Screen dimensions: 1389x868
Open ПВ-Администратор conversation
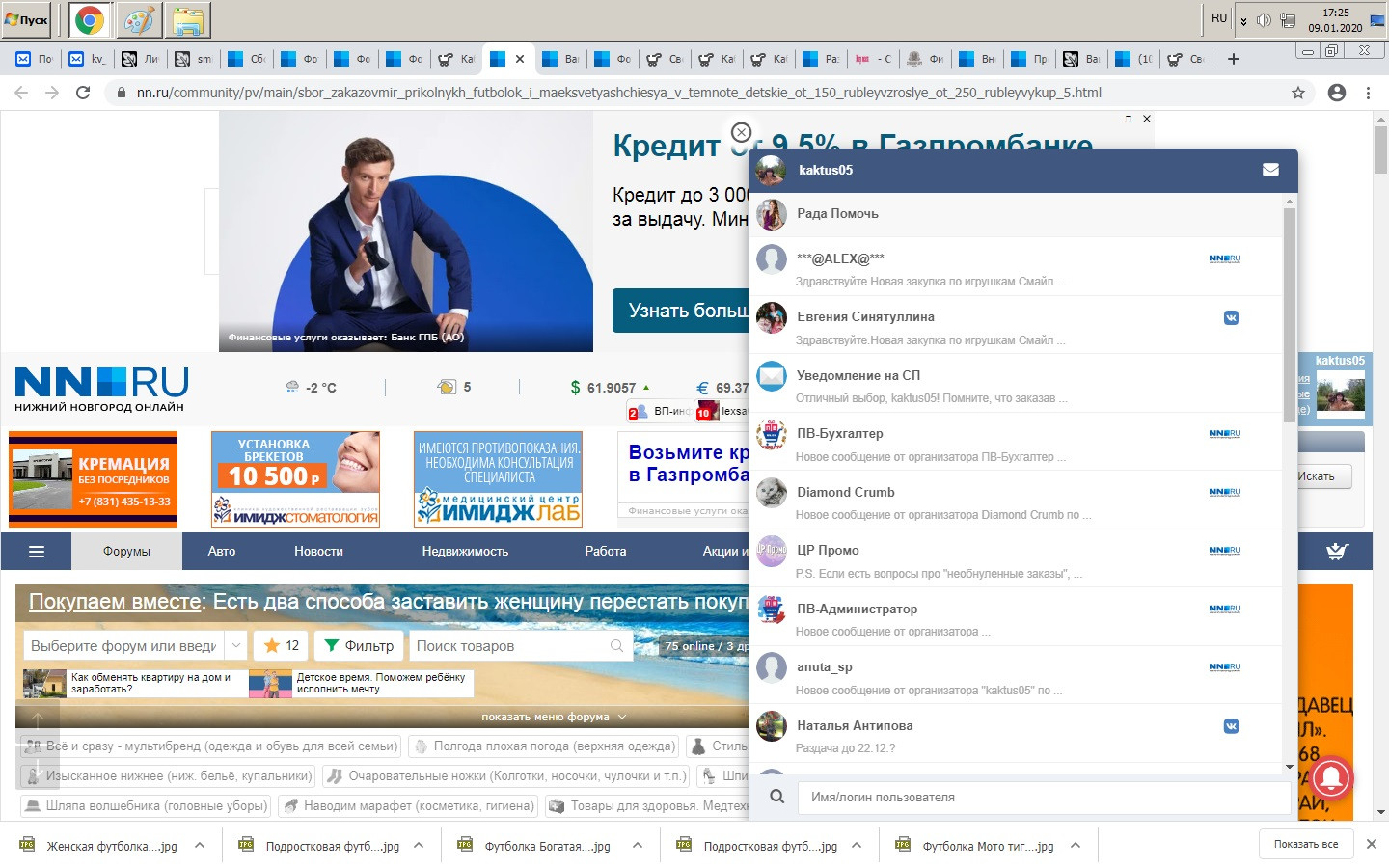click(x=1016, y=617)
